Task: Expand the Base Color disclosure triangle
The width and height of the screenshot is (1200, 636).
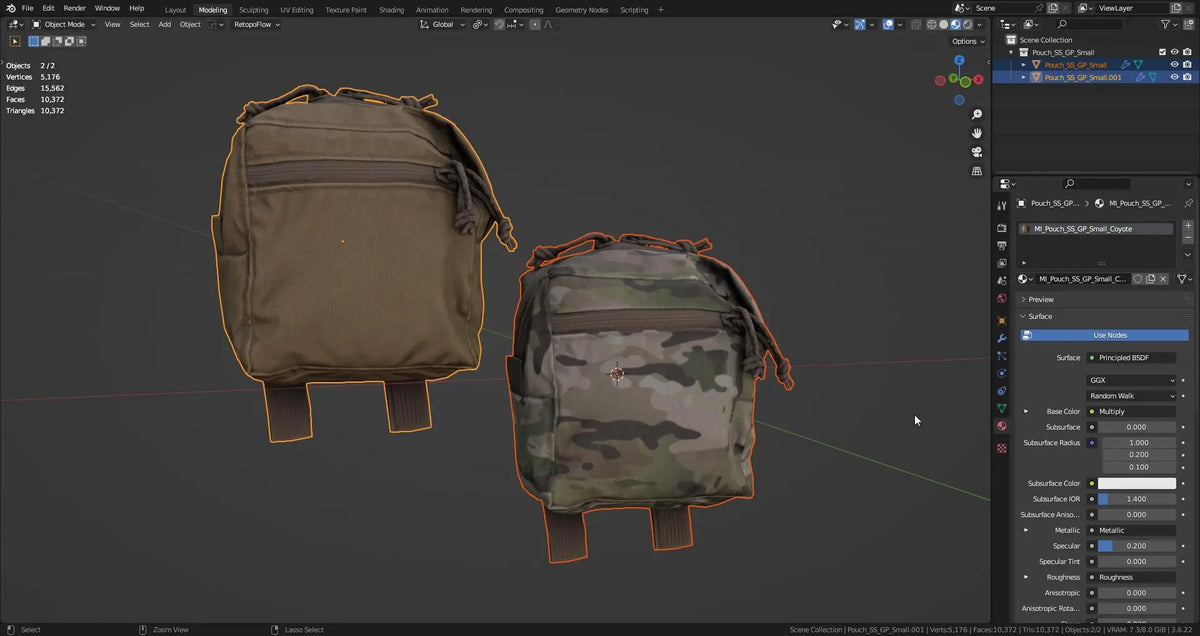Action: (x=1026, y=411)
